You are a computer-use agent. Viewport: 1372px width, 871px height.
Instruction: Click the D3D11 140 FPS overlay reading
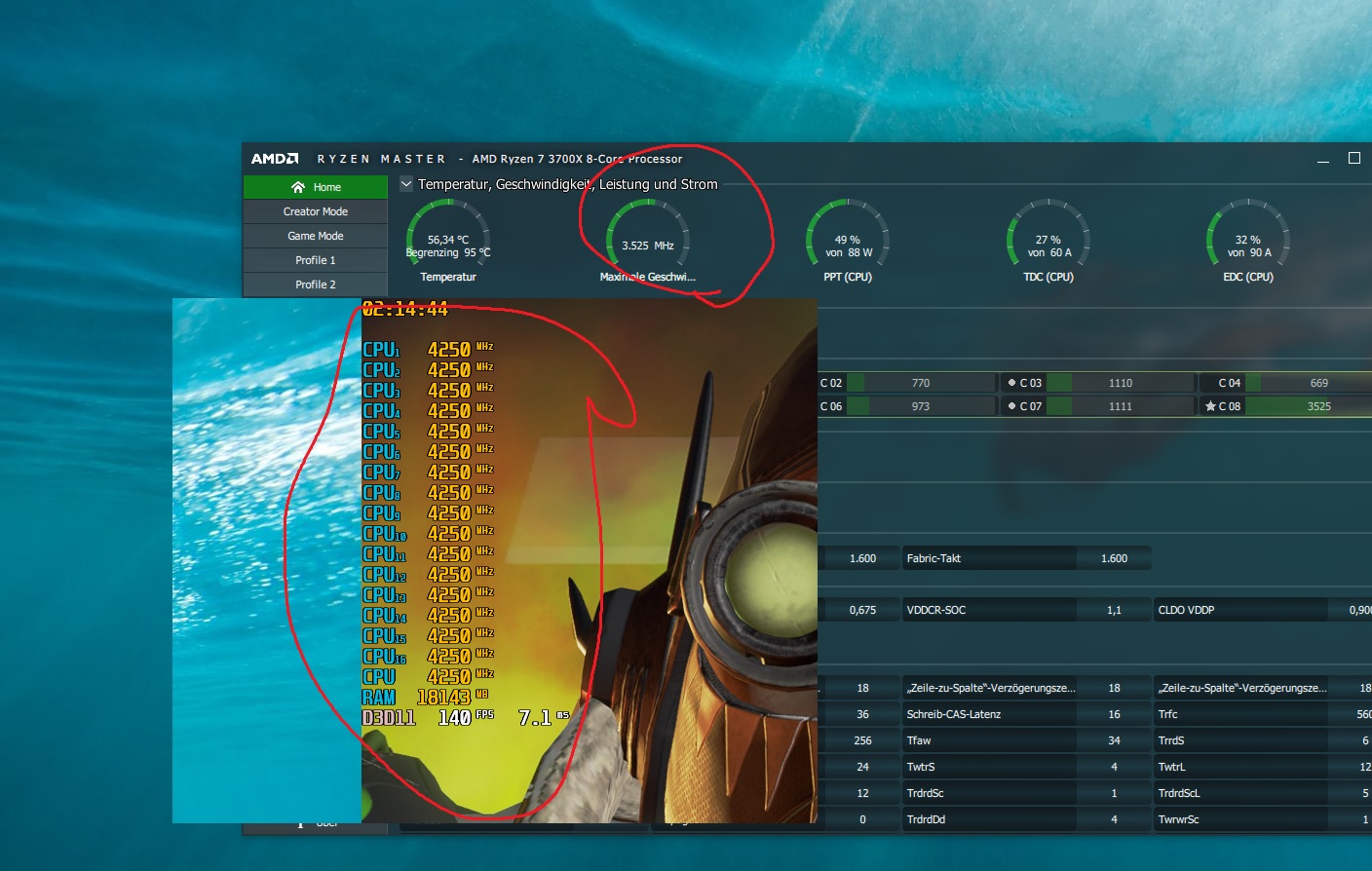(429, 718)
